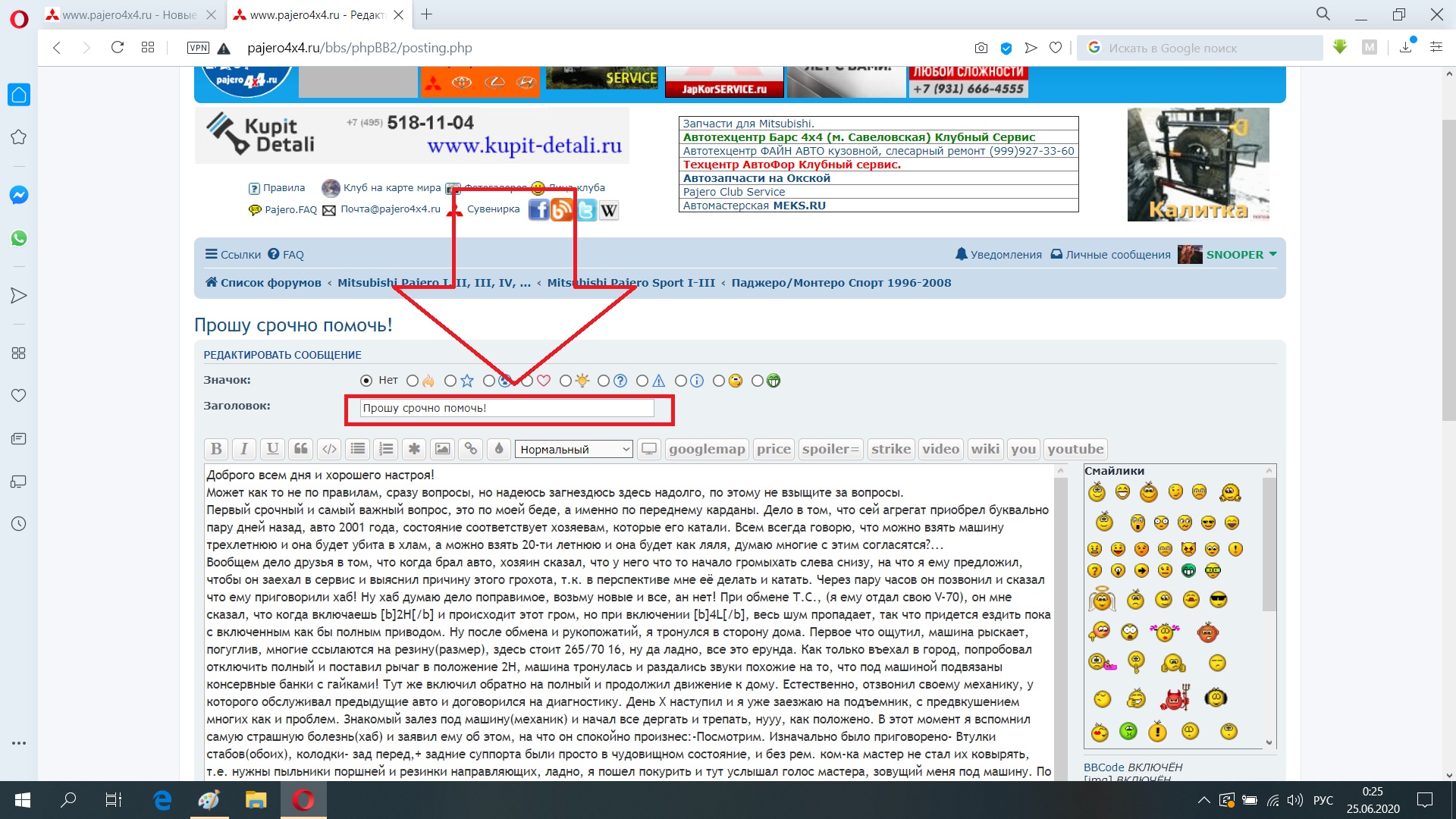Image resolution: width=1456 pixels, height=819 pixels.
Task: Insert image icon in editor toolbar
Action: [442, 449]
